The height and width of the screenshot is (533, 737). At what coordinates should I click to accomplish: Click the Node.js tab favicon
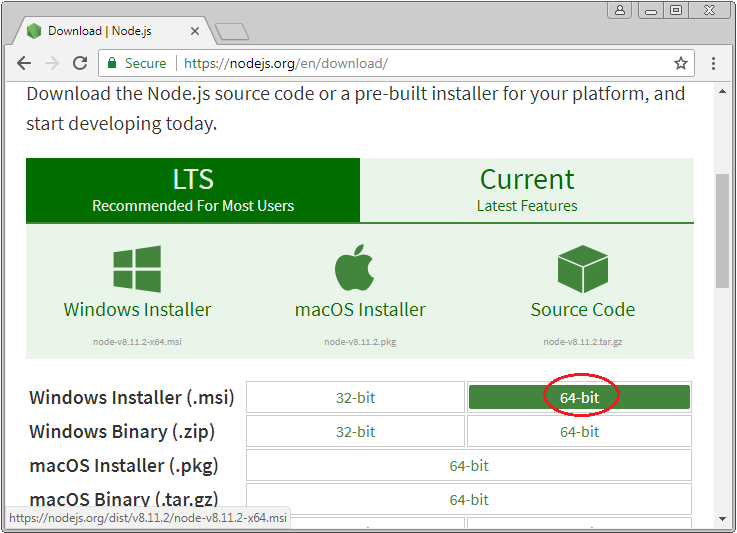pos(34,31)
